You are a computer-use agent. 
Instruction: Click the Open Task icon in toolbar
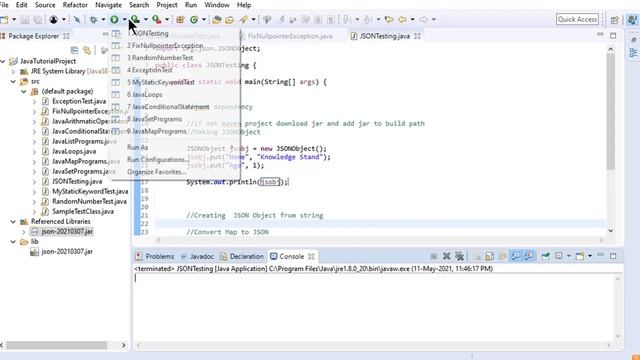pyautogui.click(x=229, y=19)
